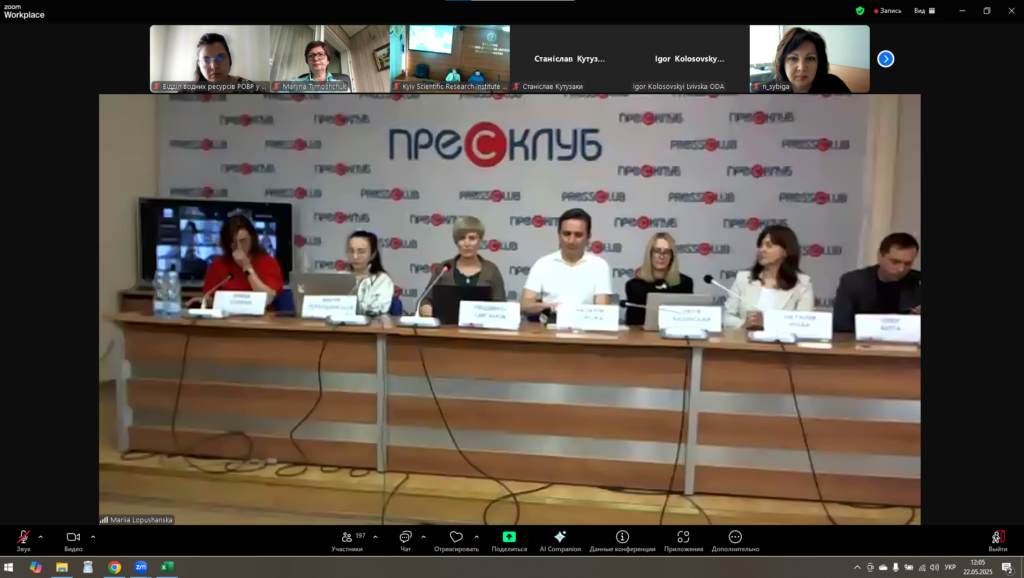1024x578 pixels.
Task: Select the n_sybiga video thumbnail
Action: point(810,59)
